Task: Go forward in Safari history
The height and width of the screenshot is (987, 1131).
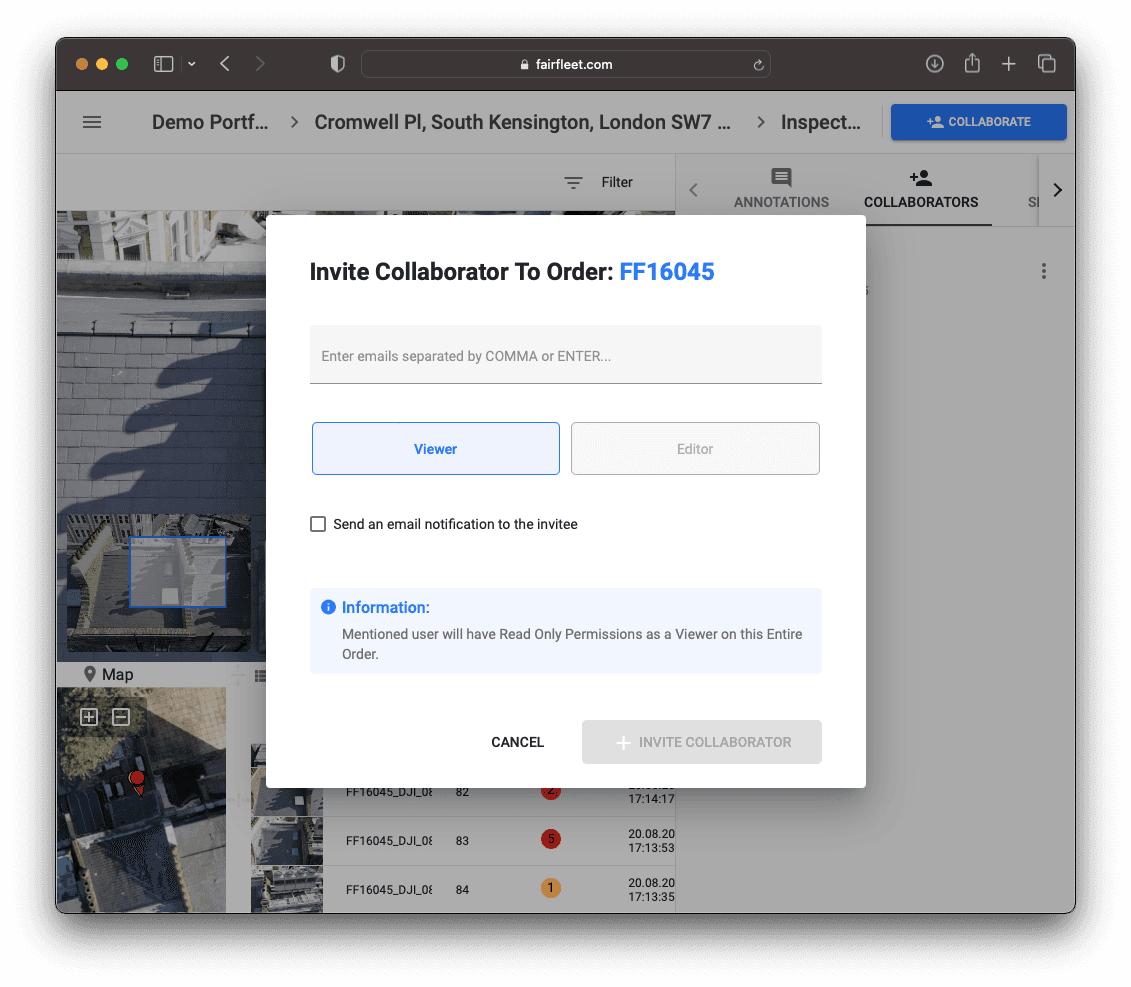Action: (260, 64)
